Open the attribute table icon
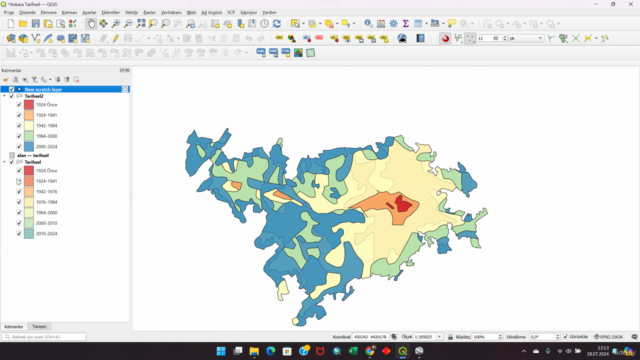 point(418,24)
